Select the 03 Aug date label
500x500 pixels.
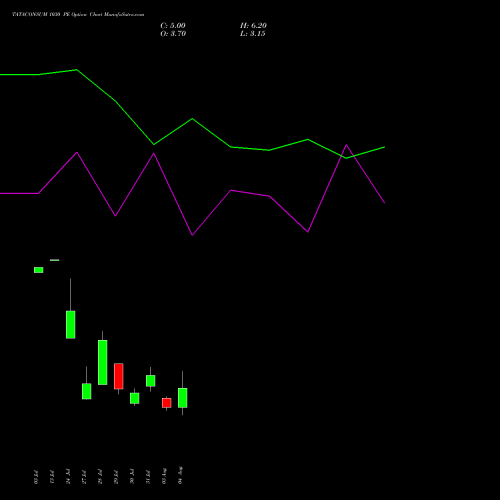(x=164, y=476)
